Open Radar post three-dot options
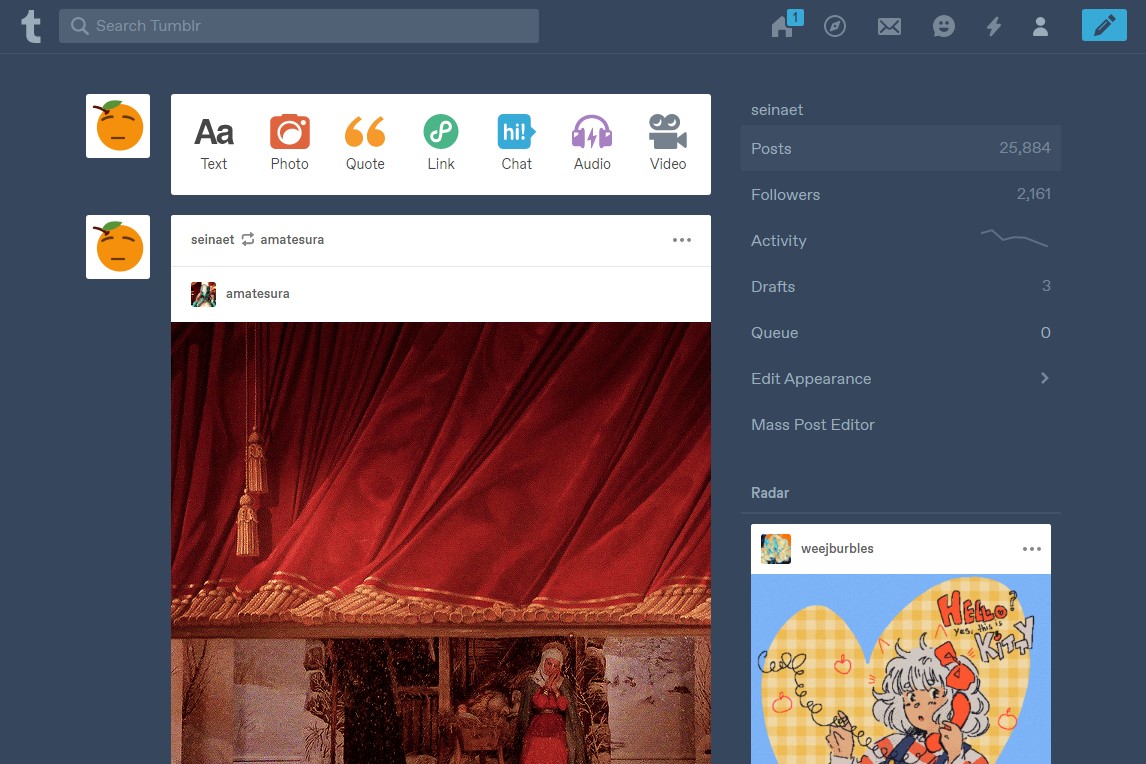This screenshot has width=1146, height=764. tap(1031, 549)
